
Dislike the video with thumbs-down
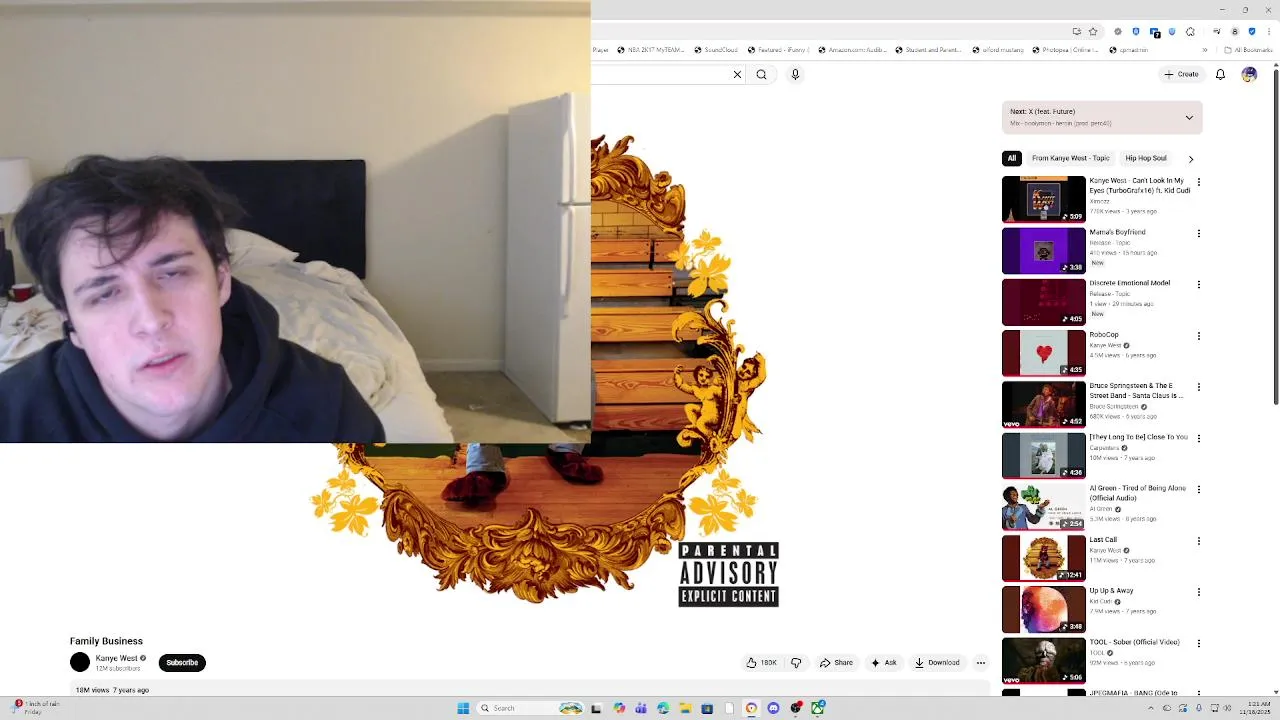click(x=796, y=663)
